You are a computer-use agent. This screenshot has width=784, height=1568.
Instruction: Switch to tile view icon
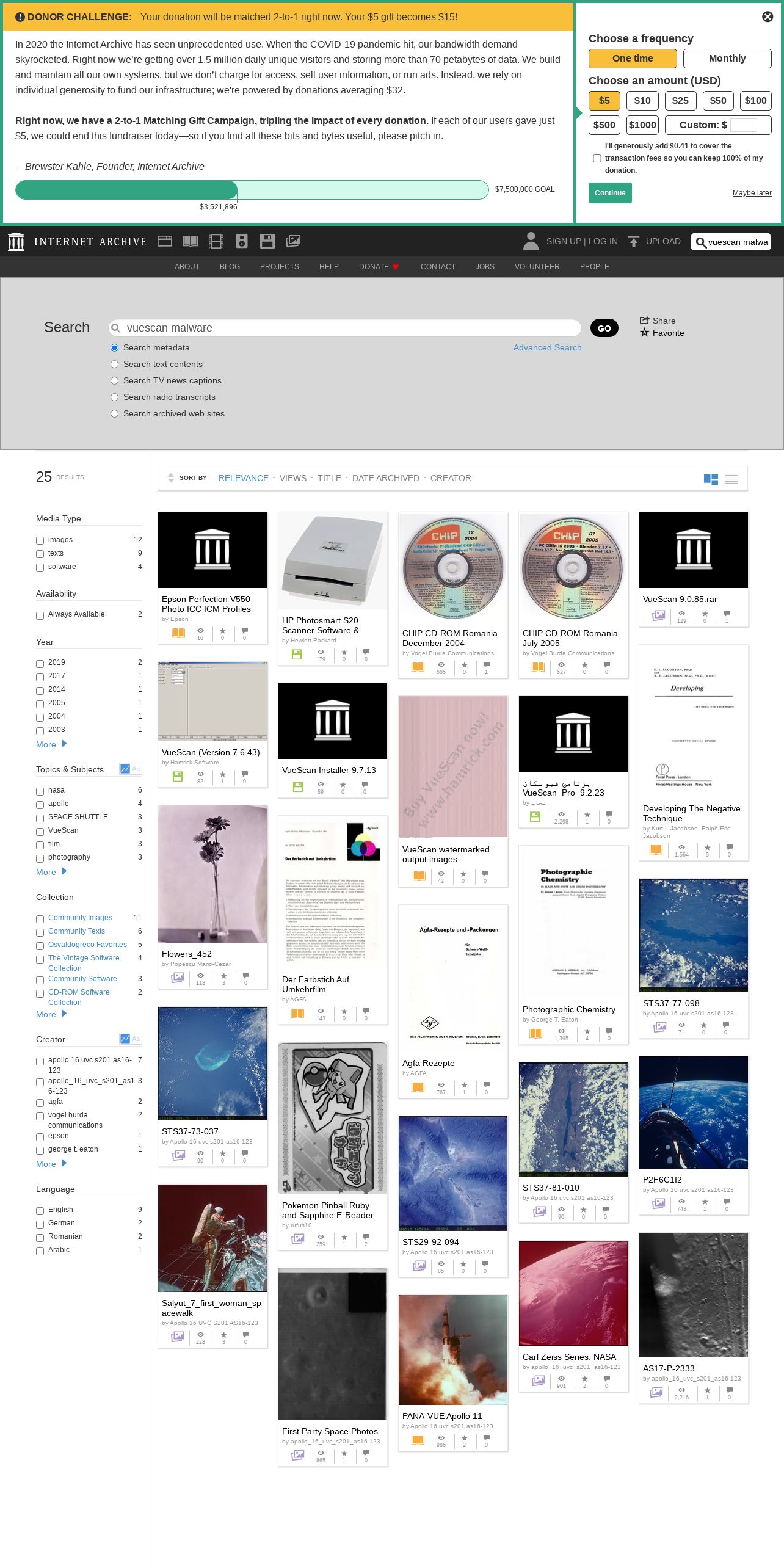point(711,479)
